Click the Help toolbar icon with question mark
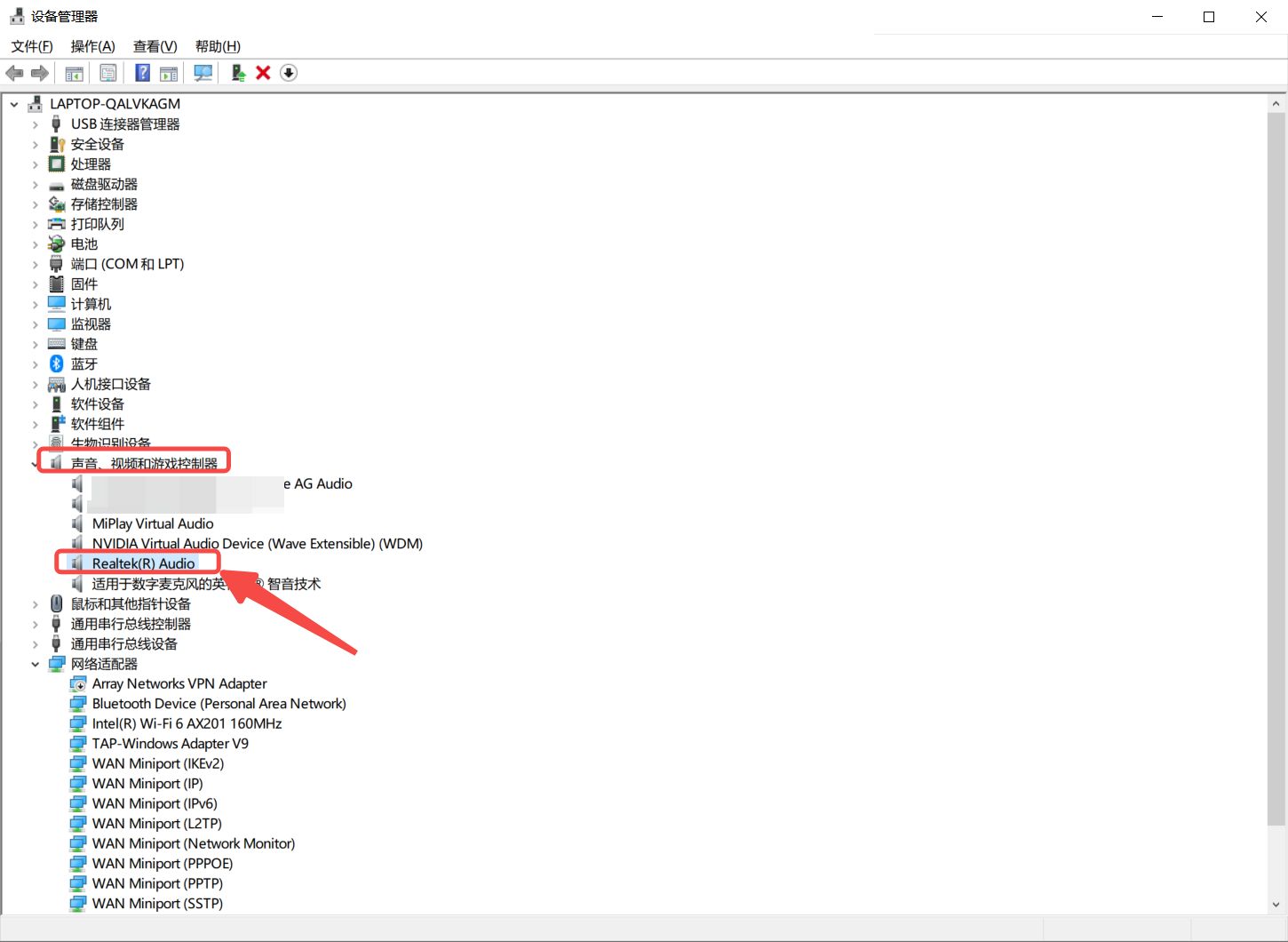This screenshot has width=1288, height=942. [x=142, y=73]
